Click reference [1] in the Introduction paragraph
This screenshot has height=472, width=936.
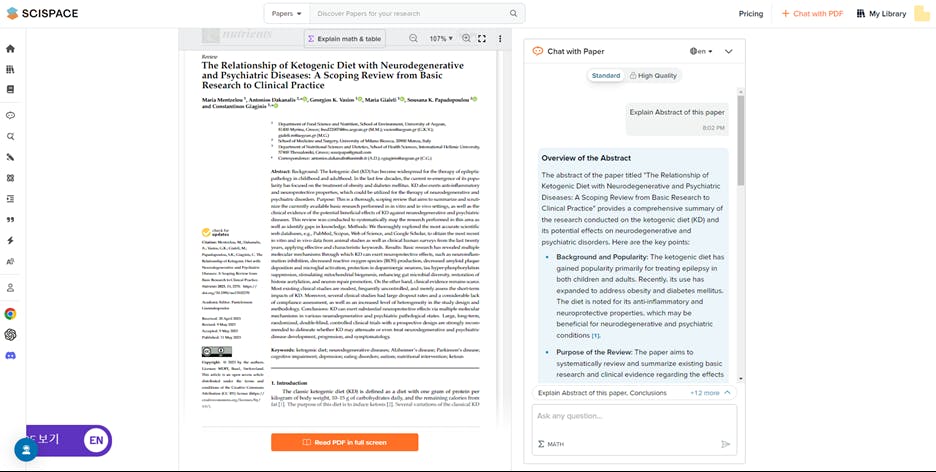tap(283, 405)
